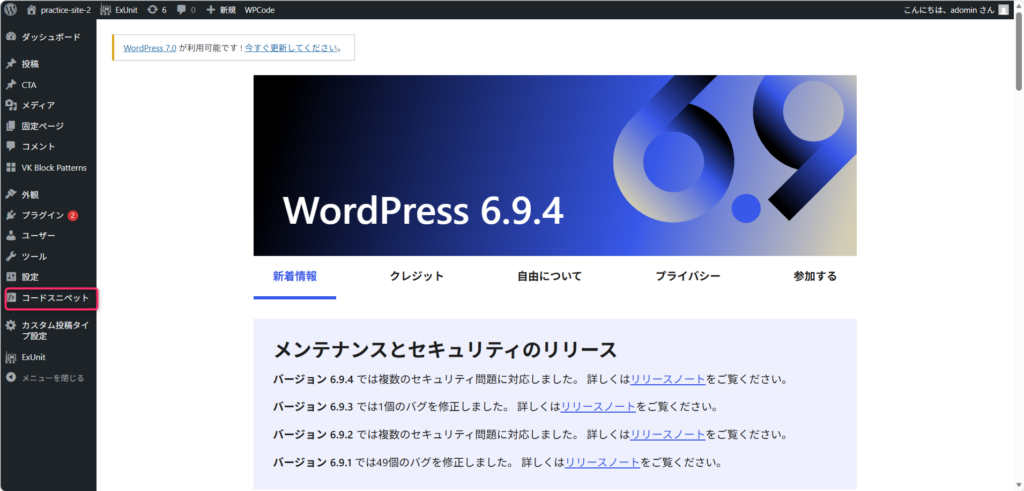Open the 新規 admin bar menu

pyautogui.click(x=221, y=10)
